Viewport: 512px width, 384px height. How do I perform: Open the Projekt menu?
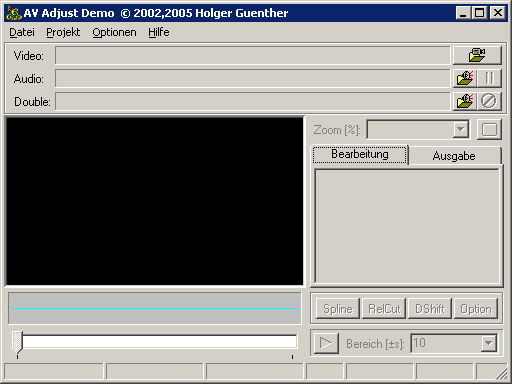click(x=63, y=32)
